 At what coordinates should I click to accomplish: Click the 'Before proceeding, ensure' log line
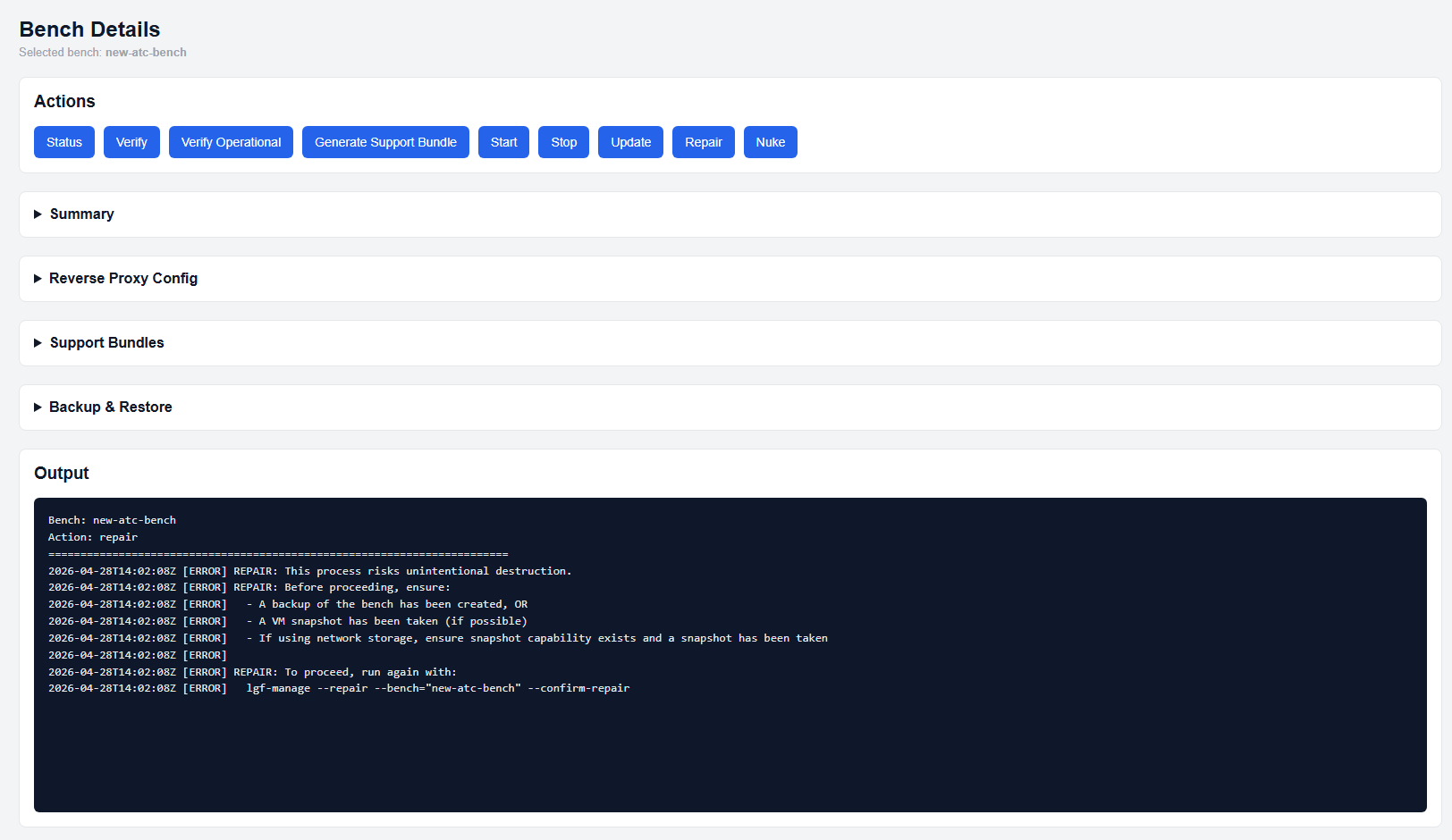249,587
